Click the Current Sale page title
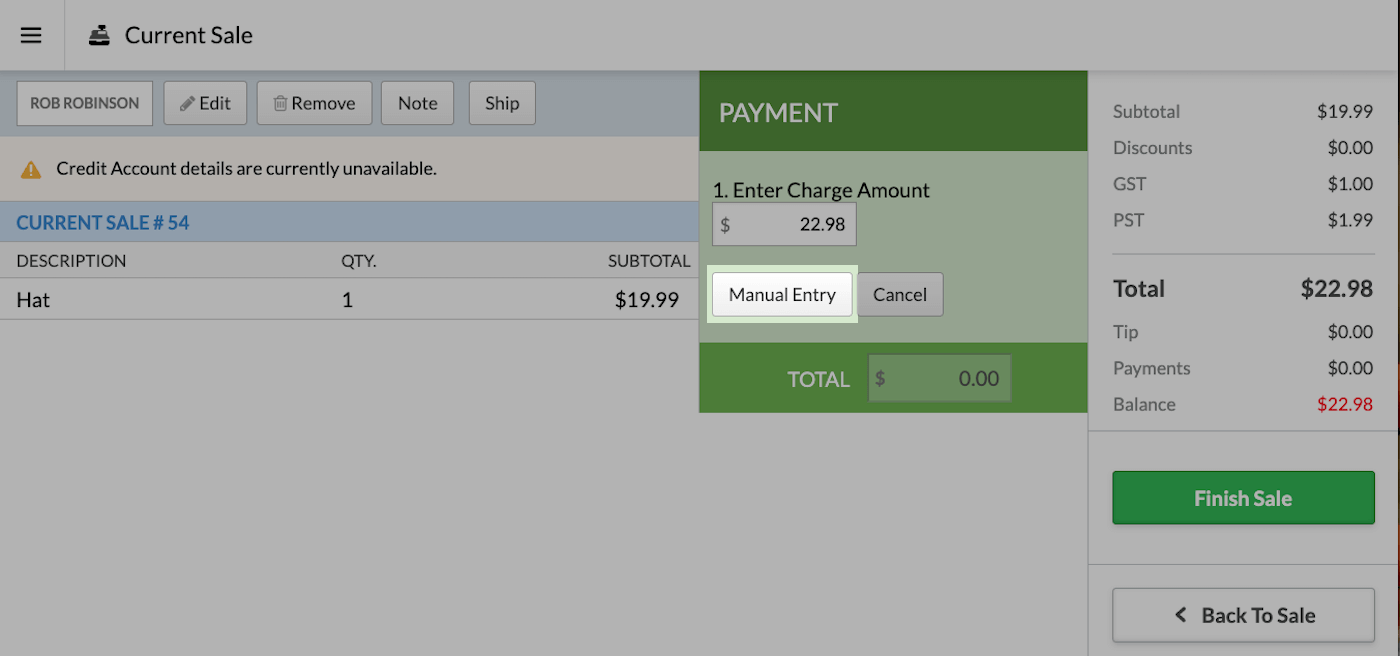Screen dimensions: 1400x656 [189, 35]
